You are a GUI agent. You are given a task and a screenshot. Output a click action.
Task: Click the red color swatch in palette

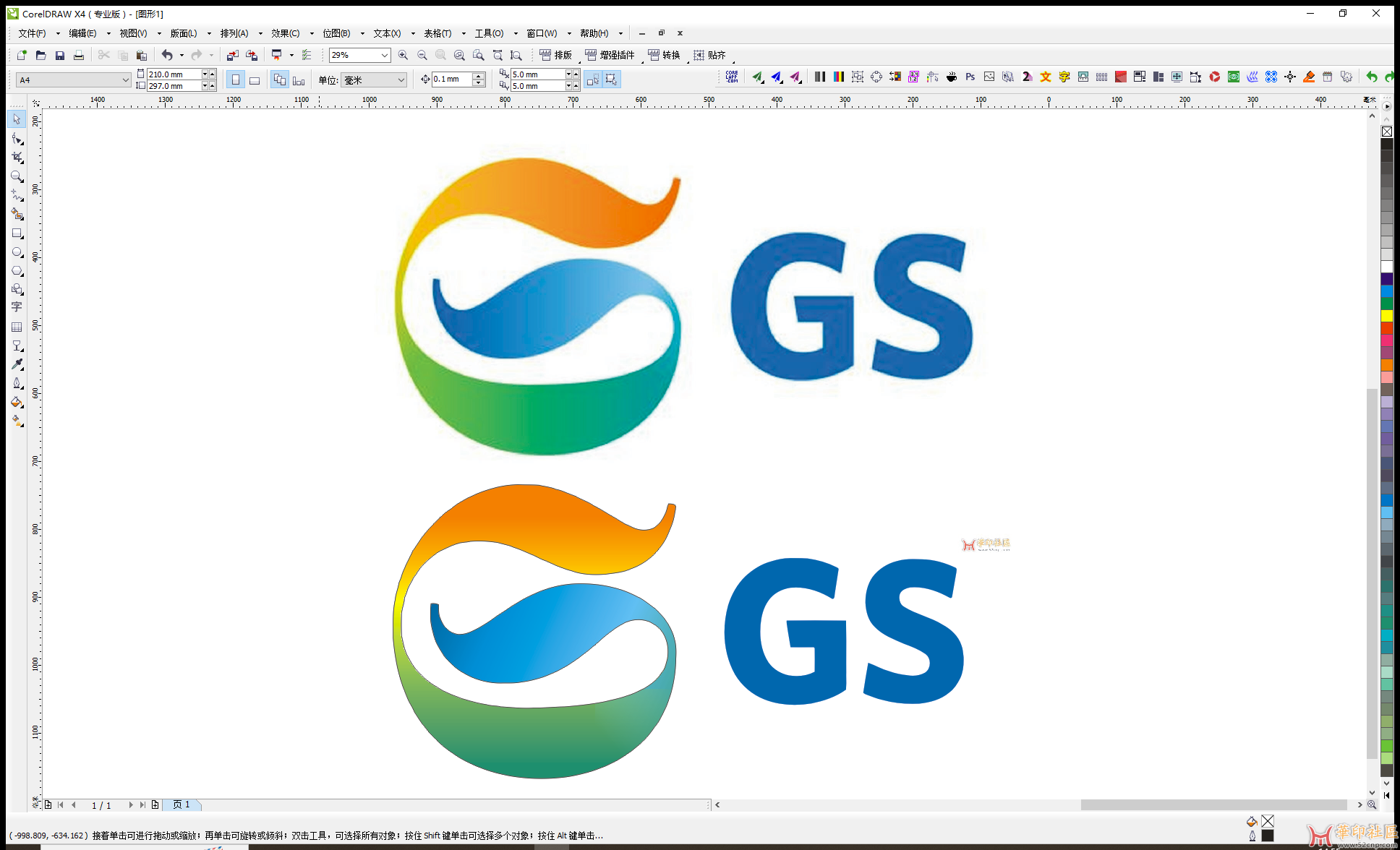point(1386,328)
